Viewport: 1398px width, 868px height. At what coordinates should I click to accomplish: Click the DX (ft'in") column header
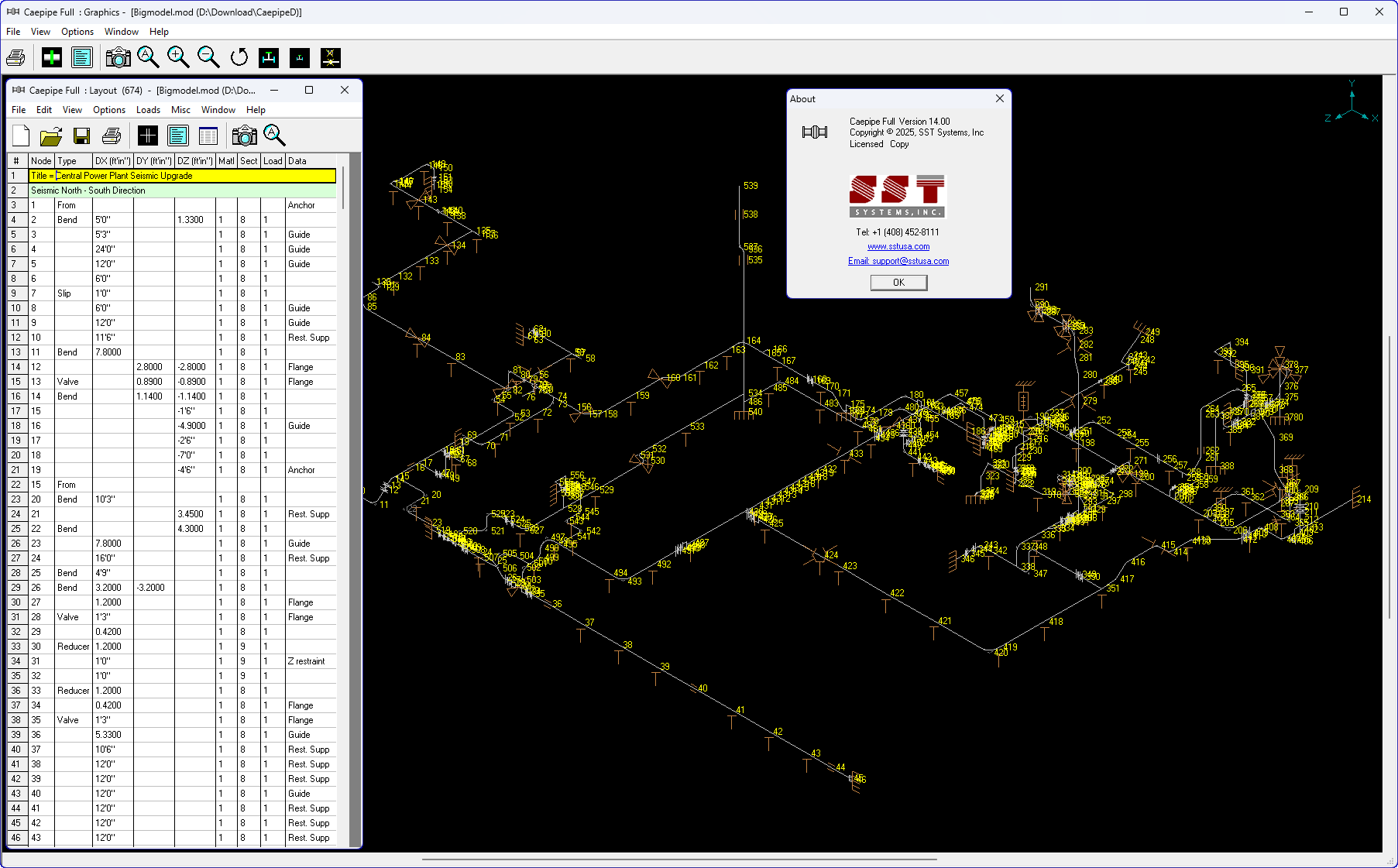pos(112,161)
